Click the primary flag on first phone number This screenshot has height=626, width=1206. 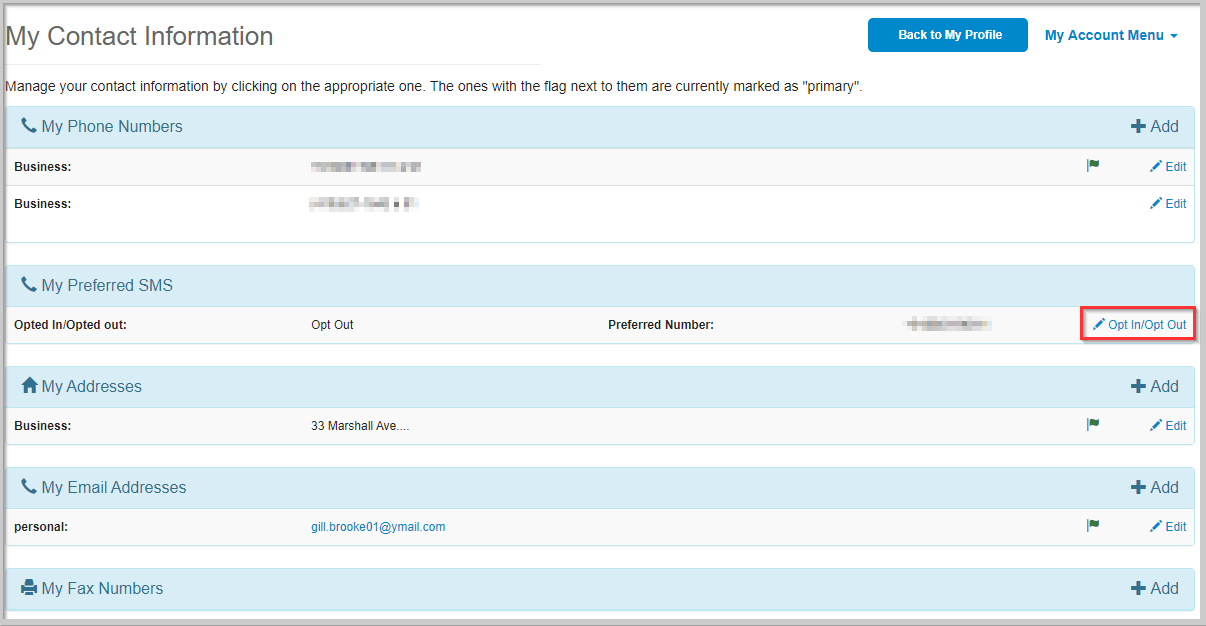coord(1093,166)
